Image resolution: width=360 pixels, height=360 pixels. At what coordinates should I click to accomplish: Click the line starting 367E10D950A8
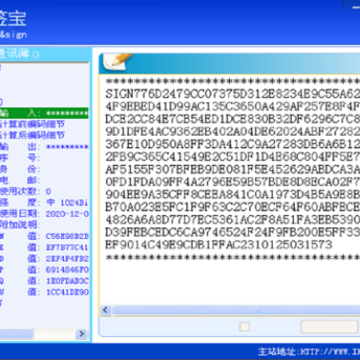click(x=233, y=144)
